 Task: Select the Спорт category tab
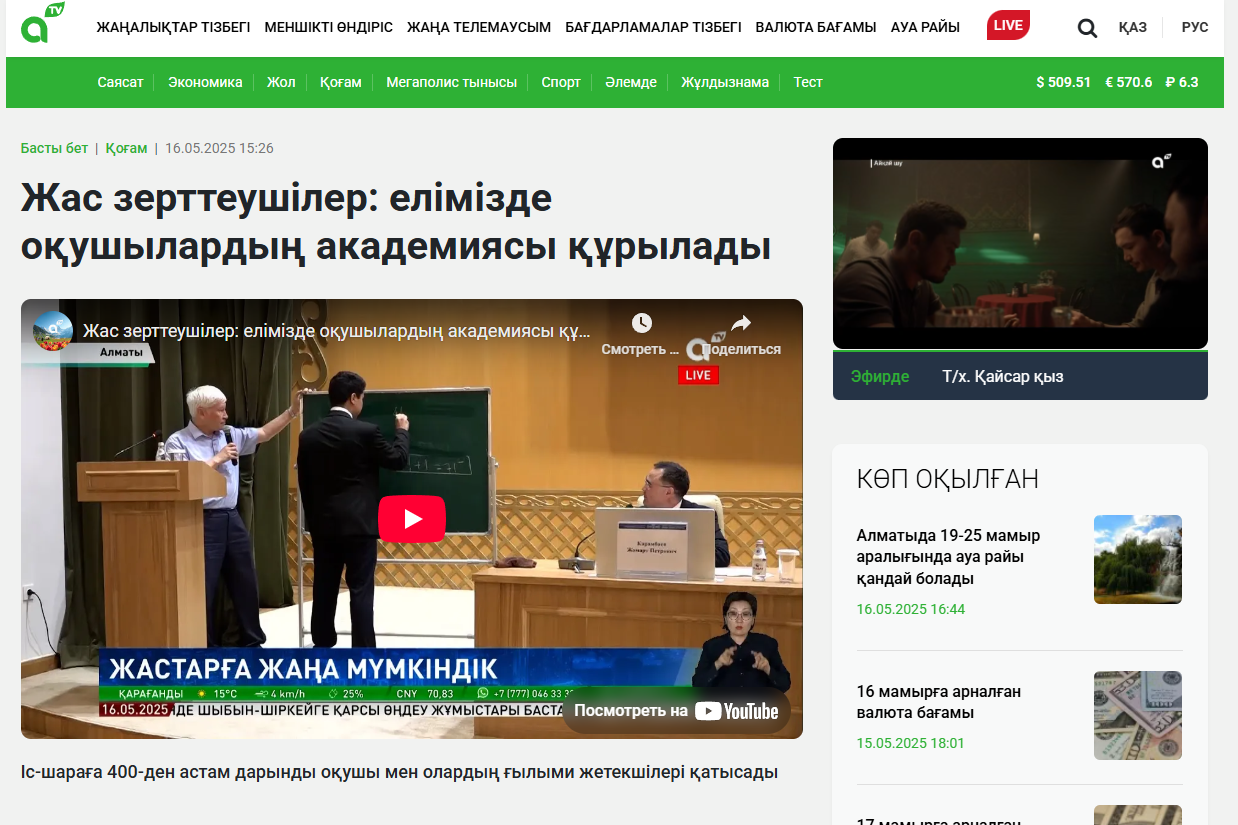(561, 82)
